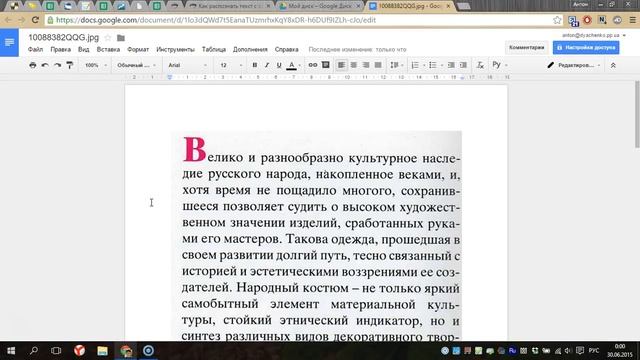Collapse the menus with double chevron
Image resolution: width=640 pixels, height=360 pixels.
point(613,65)
